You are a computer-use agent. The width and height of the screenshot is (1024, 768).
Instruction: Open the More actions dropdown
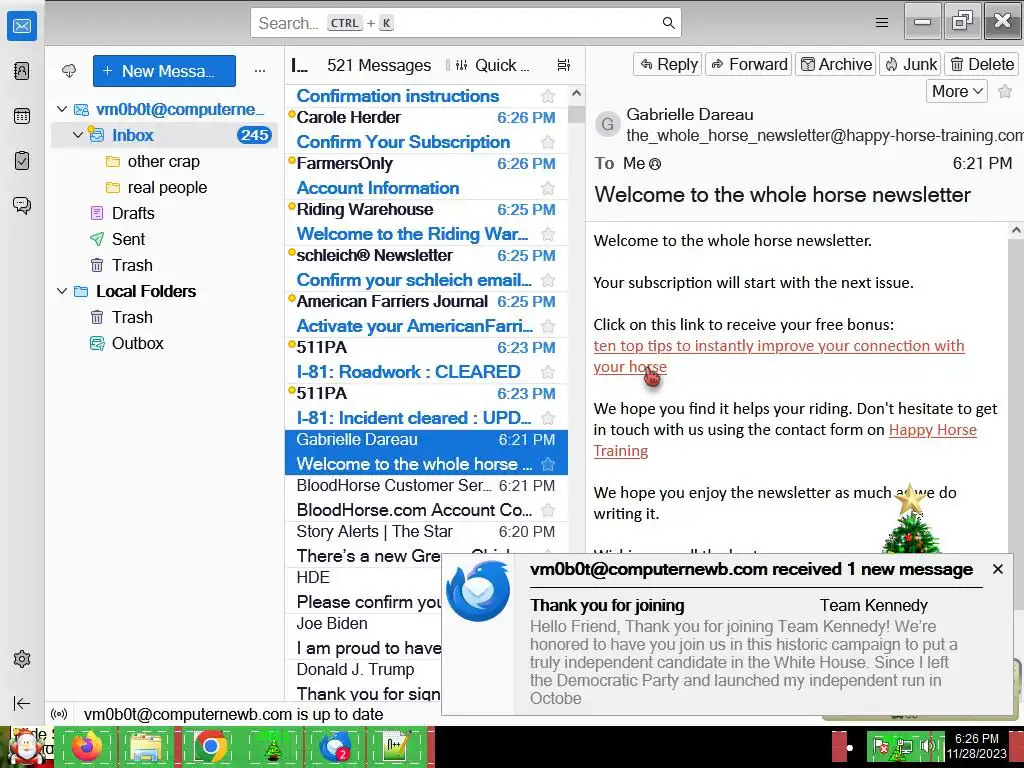click(x=957, y=91)
